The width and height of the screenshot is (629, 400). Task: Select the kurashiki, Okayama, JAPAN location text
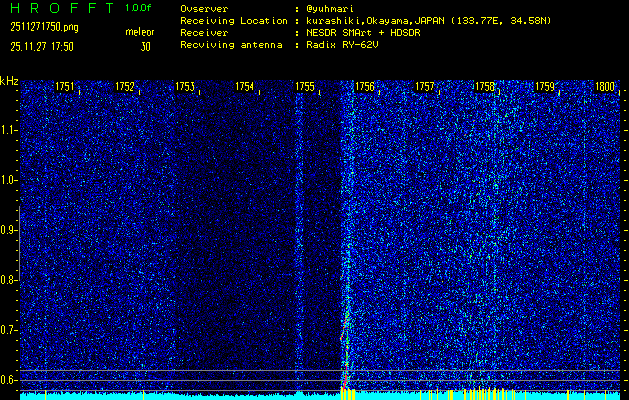click(x=428, y=21)
